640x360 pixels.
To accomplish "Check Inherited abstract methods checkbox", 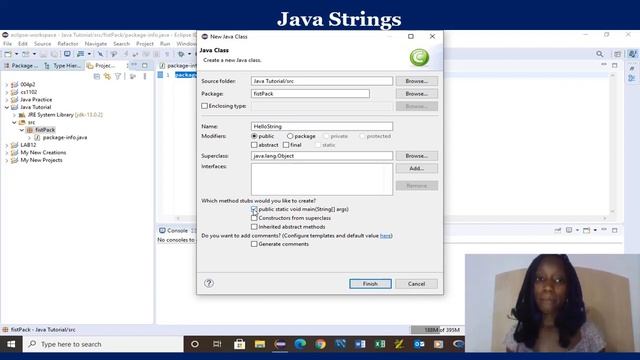I will pyautogui.click(x=254, y=227).
